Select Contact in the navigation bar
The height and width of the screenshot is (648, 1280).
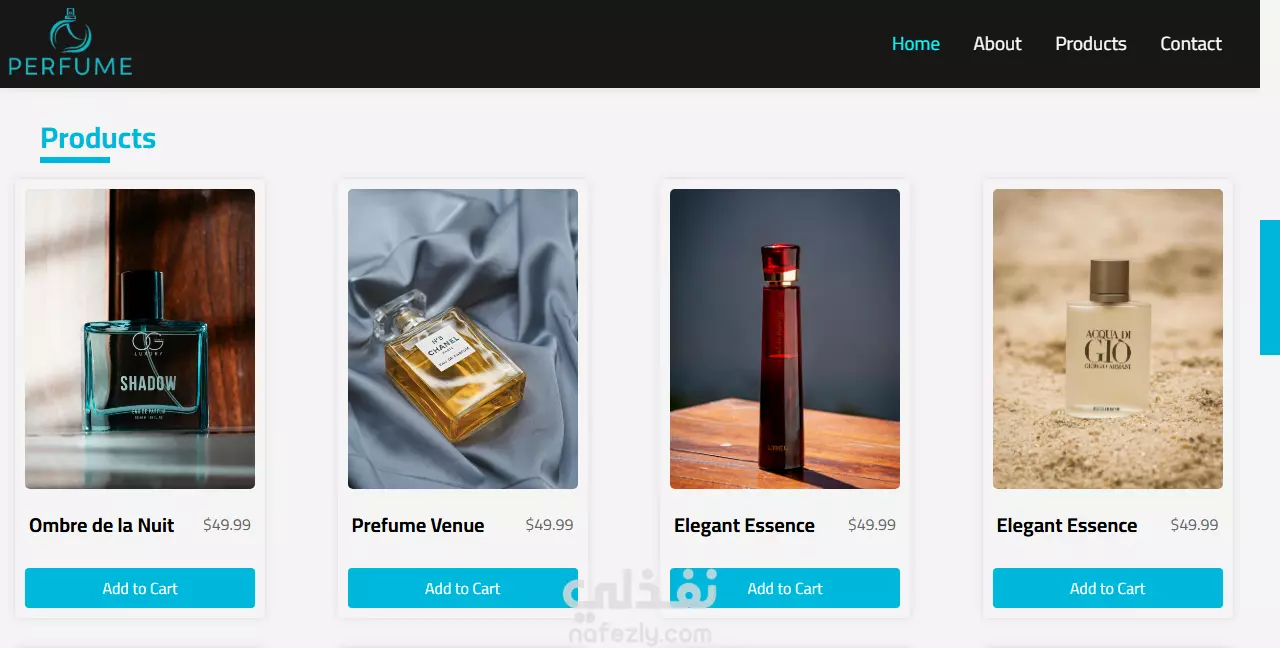tap(1191, 44)
